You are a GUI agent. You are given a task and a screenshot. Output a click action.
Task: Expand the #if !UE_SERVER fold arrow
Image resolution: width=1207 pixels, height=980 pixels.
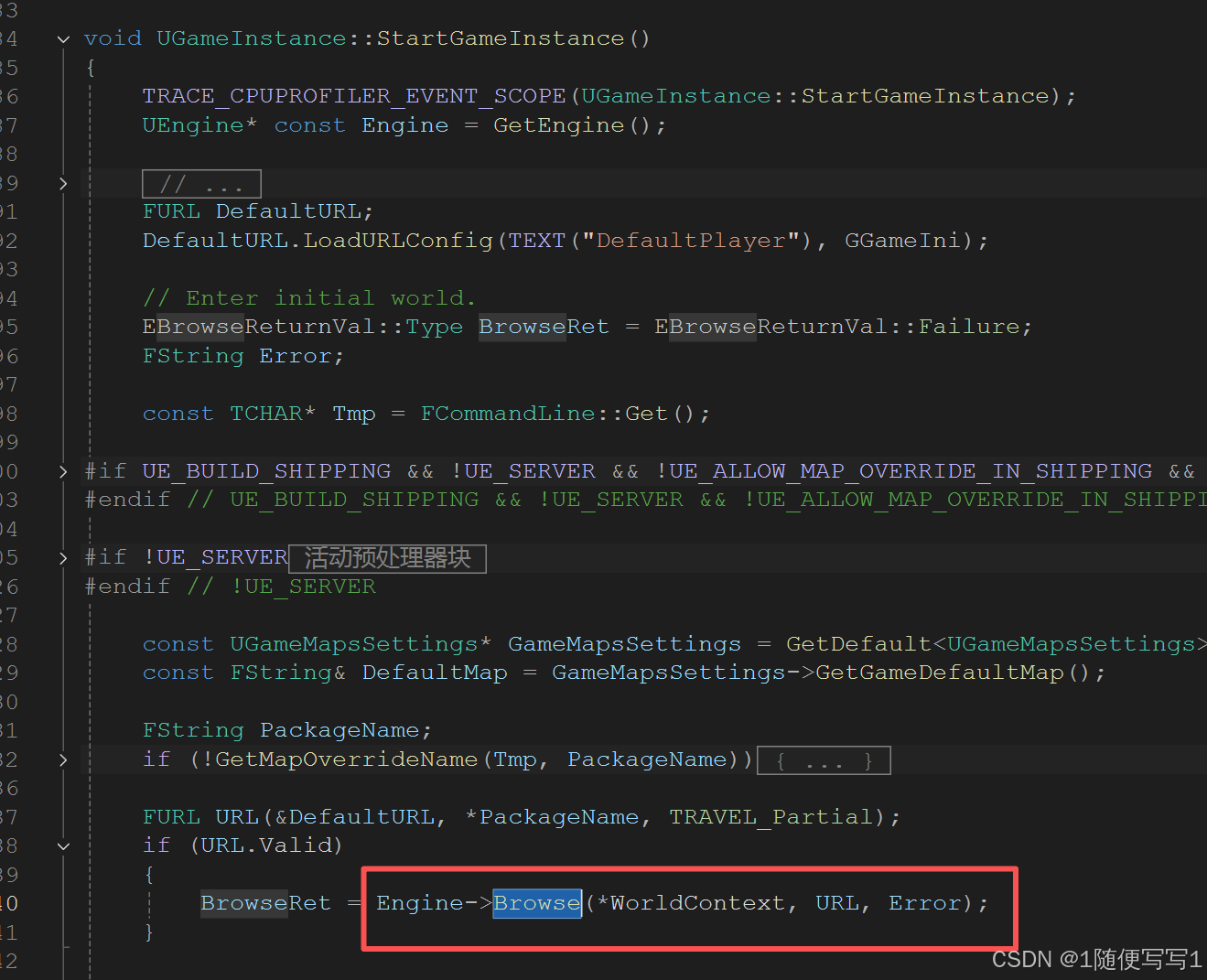[x=63, y=557]
